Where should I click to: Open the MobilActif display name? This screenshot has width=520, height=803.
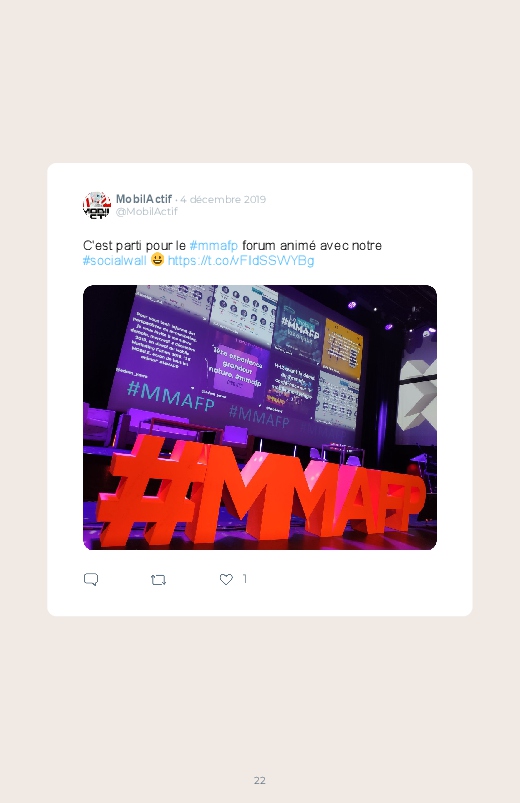pos(143,199)
